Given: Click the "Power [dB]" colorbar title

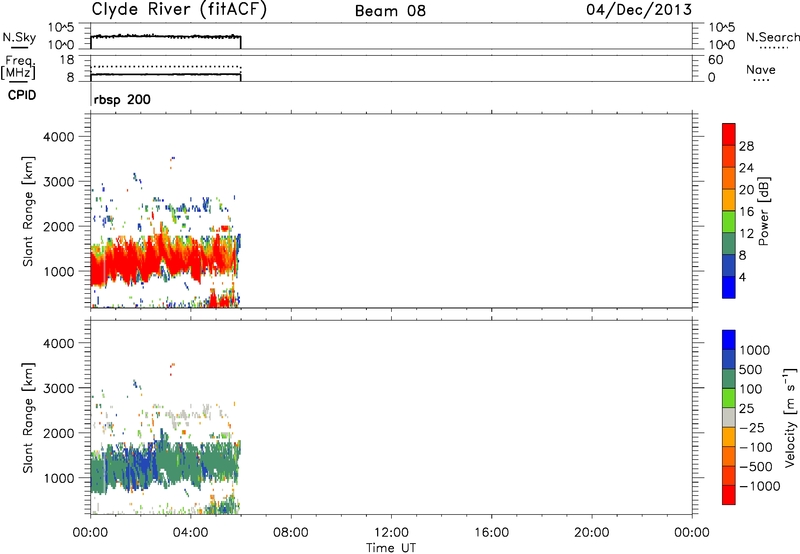Looking at the screenshot, I should (x=763, y=211).
